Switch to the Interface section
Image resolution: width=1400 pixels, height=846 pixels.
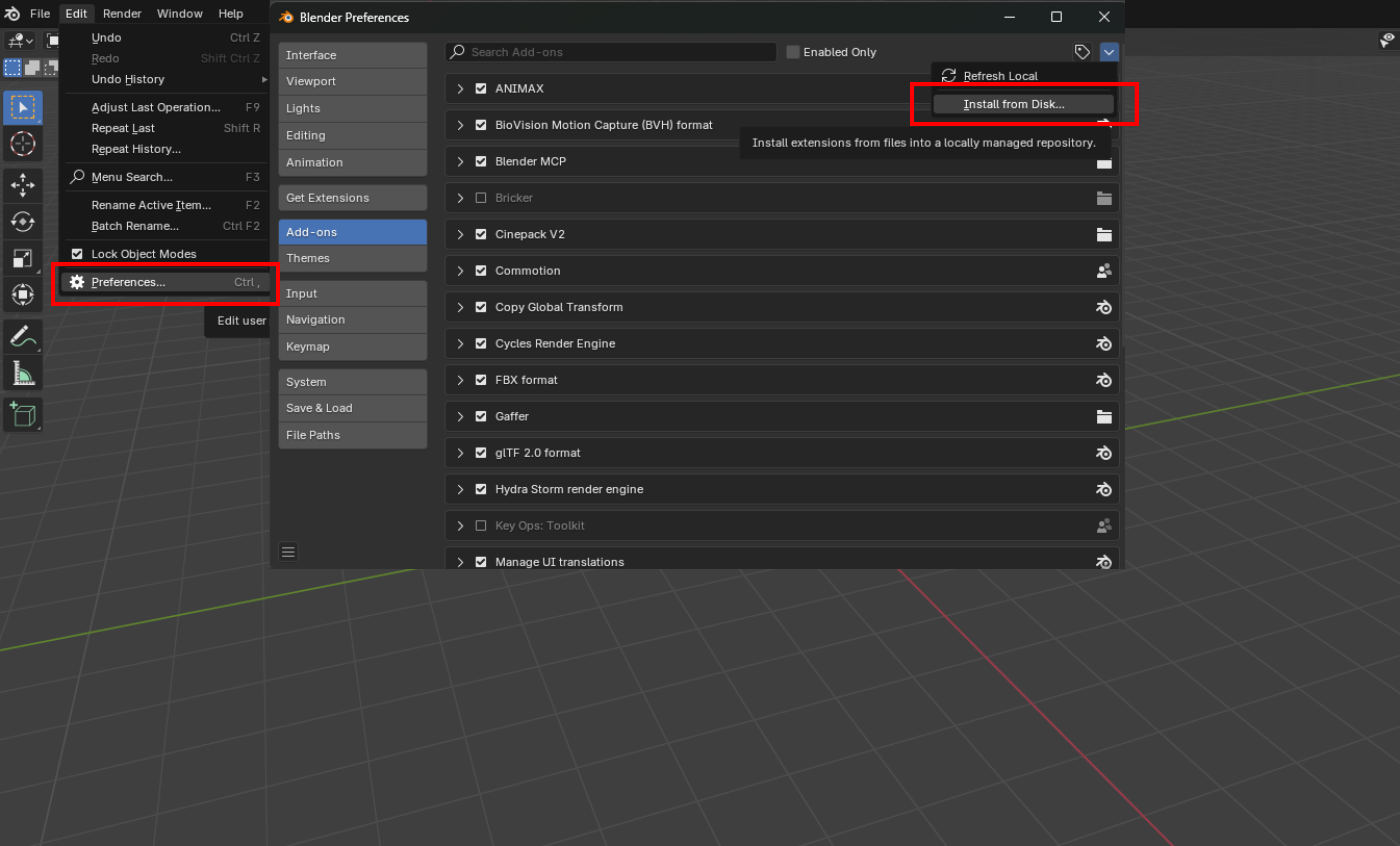352,55
